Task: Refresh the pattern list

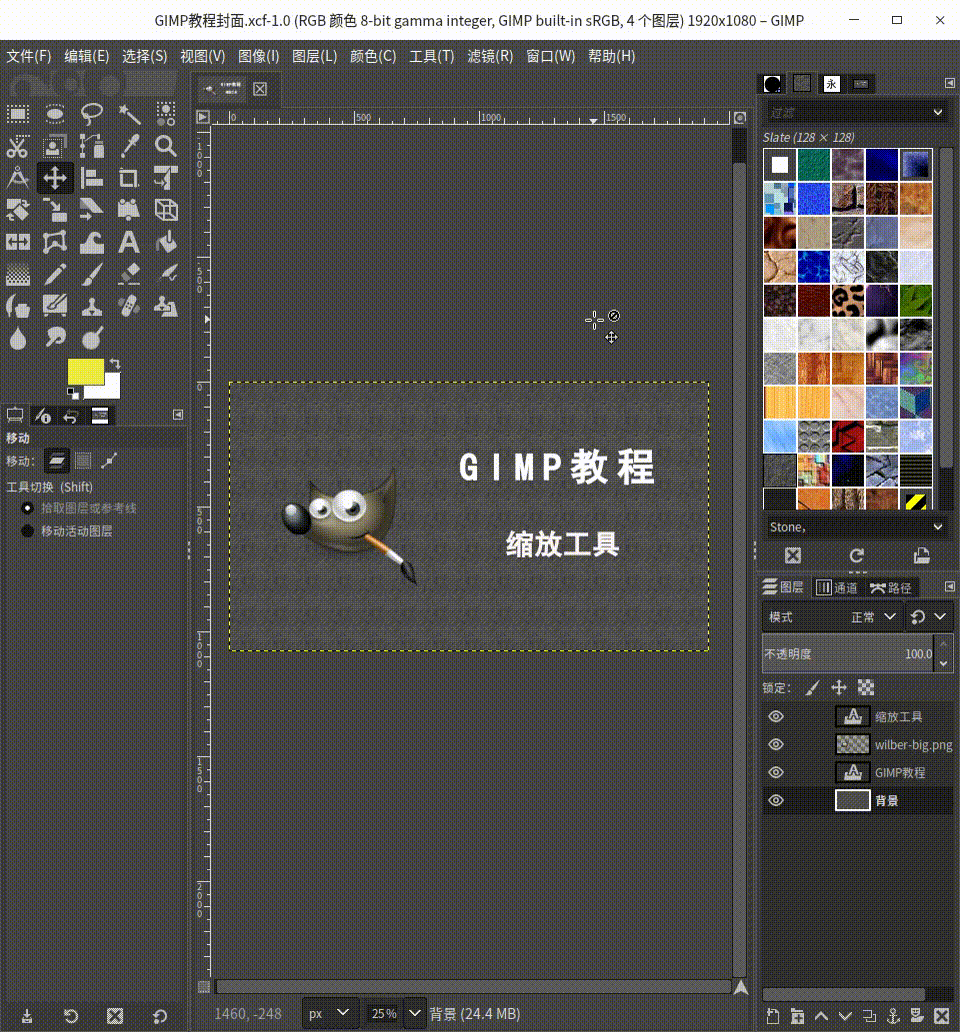Action: [856, 555]
